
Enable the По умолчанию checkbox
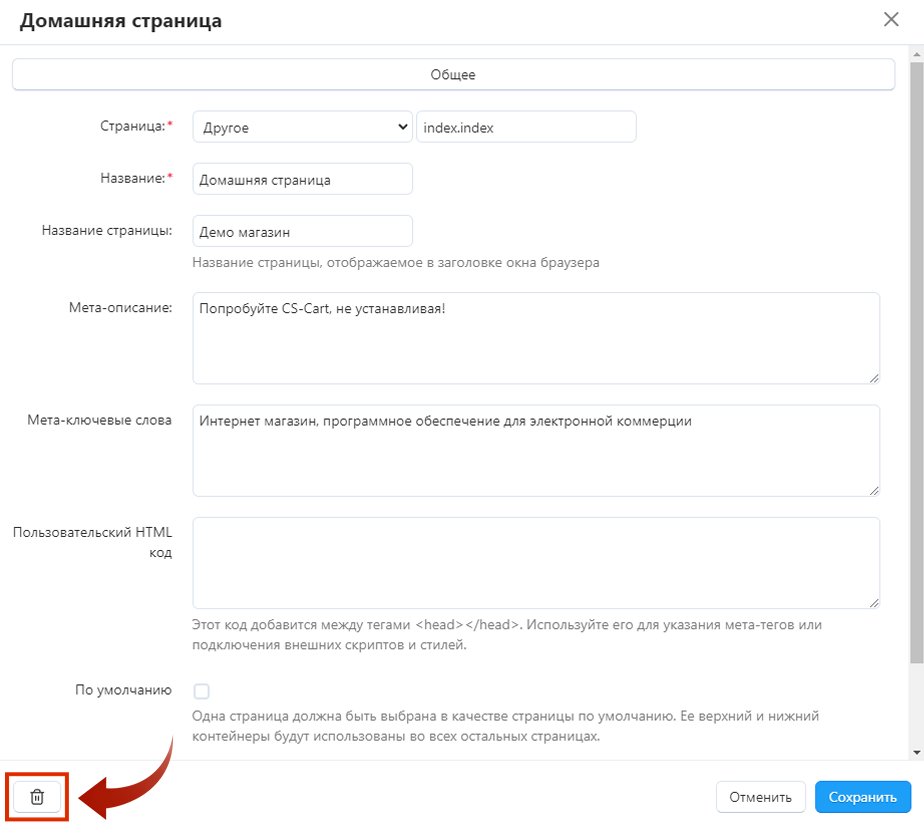pyautogui.click(x=202, y=691)
